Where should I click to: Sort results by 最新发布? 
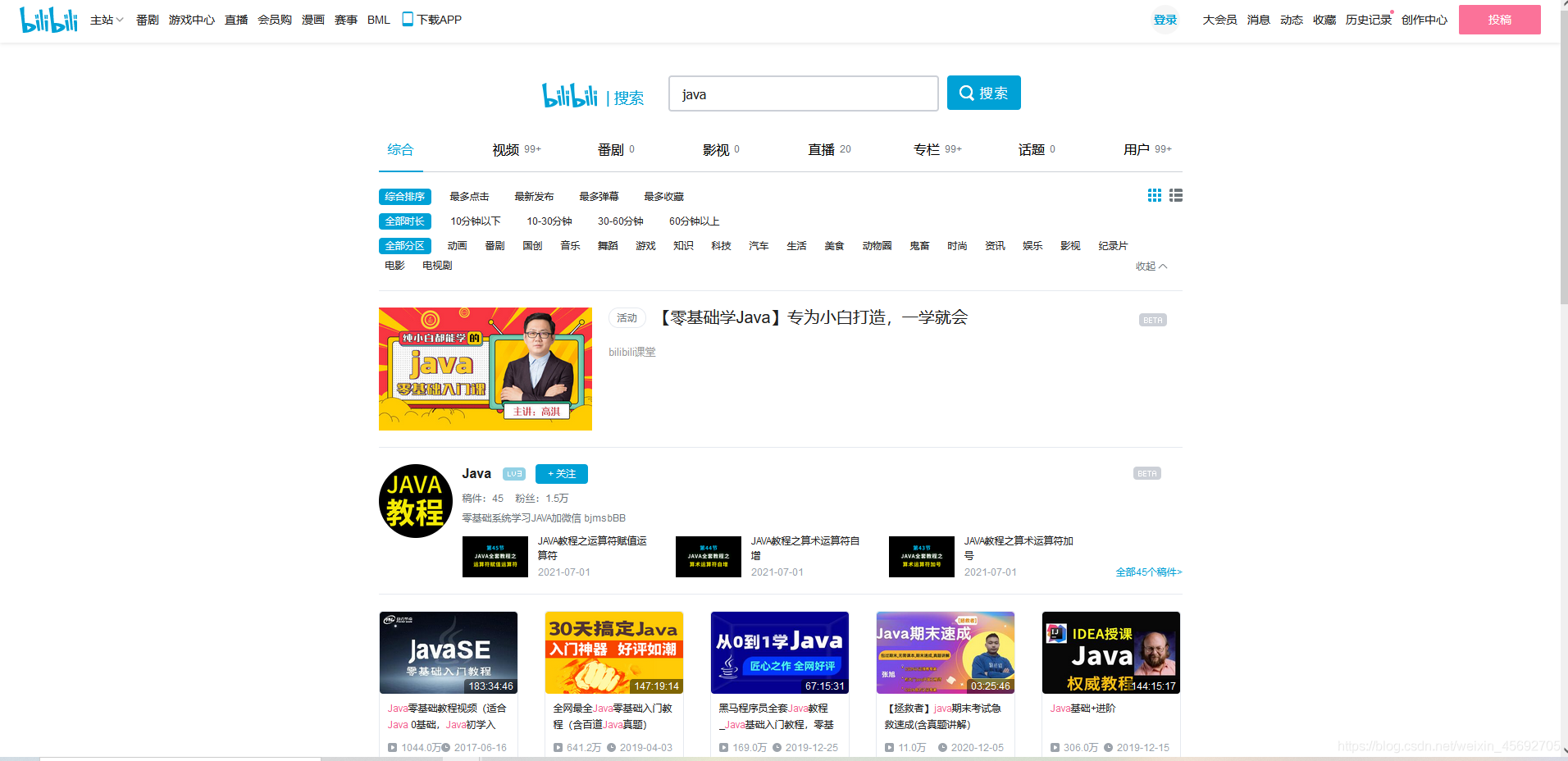click(x=534, y=197)
